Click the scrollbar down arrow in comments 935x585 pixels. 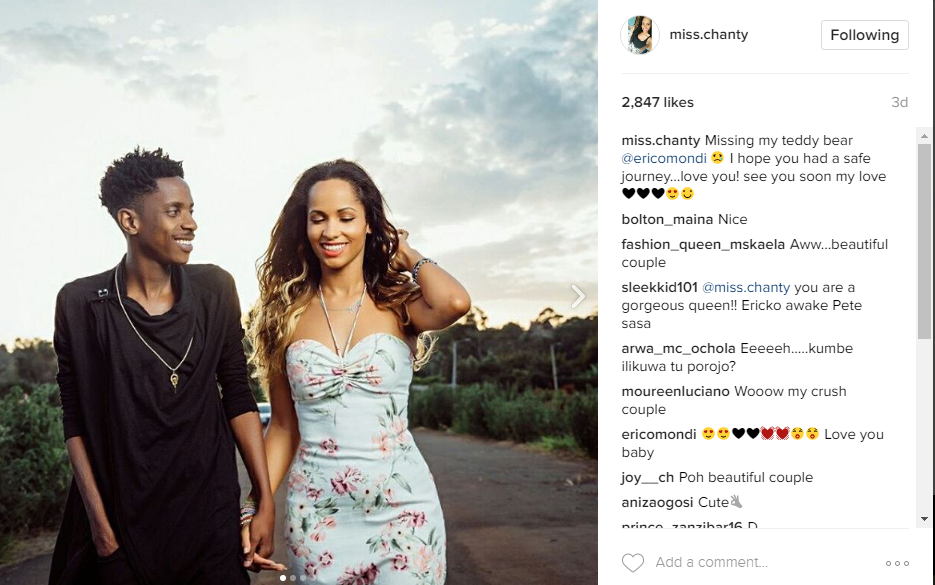tap(924, 519)
